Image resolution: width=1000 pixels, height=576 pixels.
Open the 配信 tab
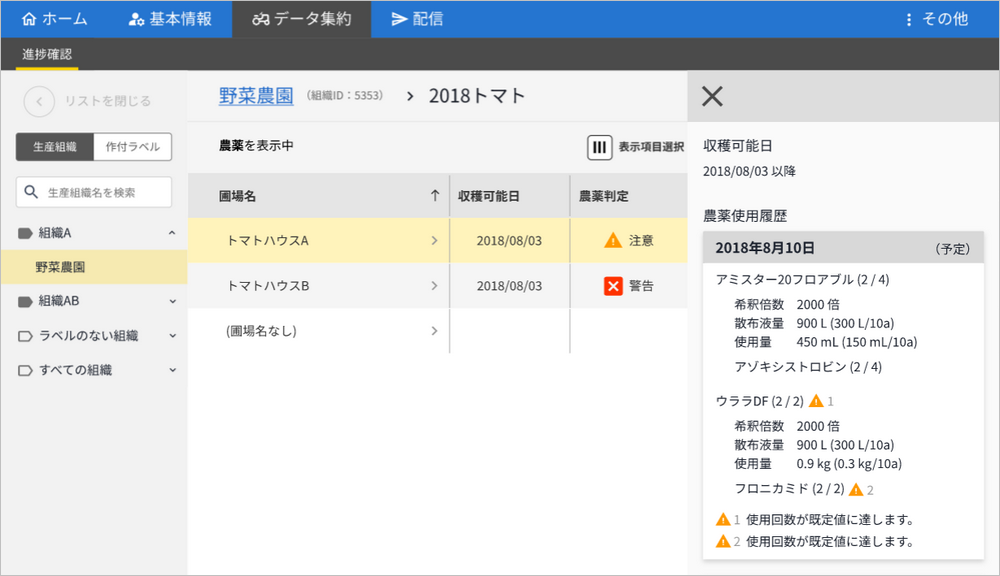point(417,19)
